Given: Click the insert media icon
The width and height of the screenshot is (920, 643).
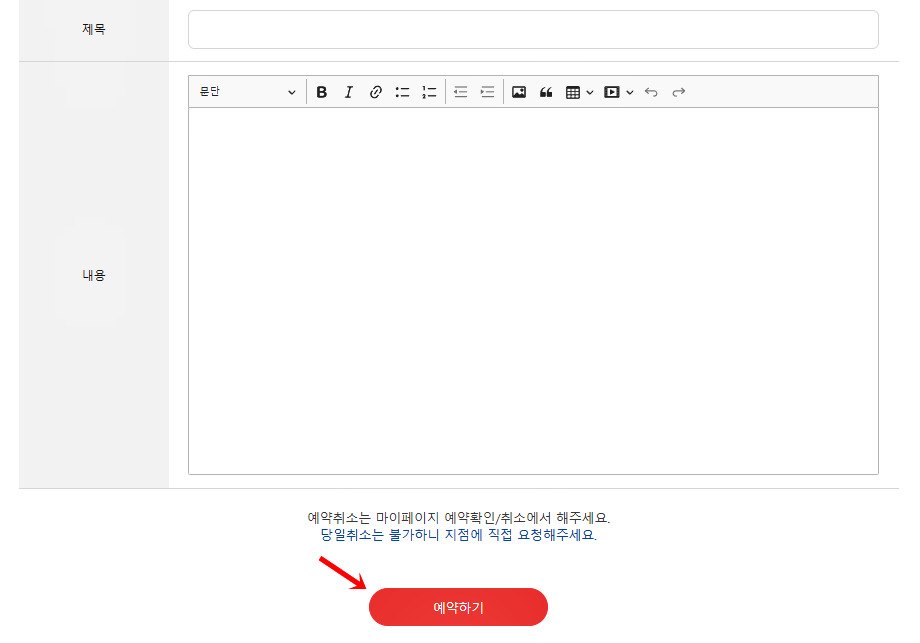Looking at the screenshot, I should pos(612,92).
